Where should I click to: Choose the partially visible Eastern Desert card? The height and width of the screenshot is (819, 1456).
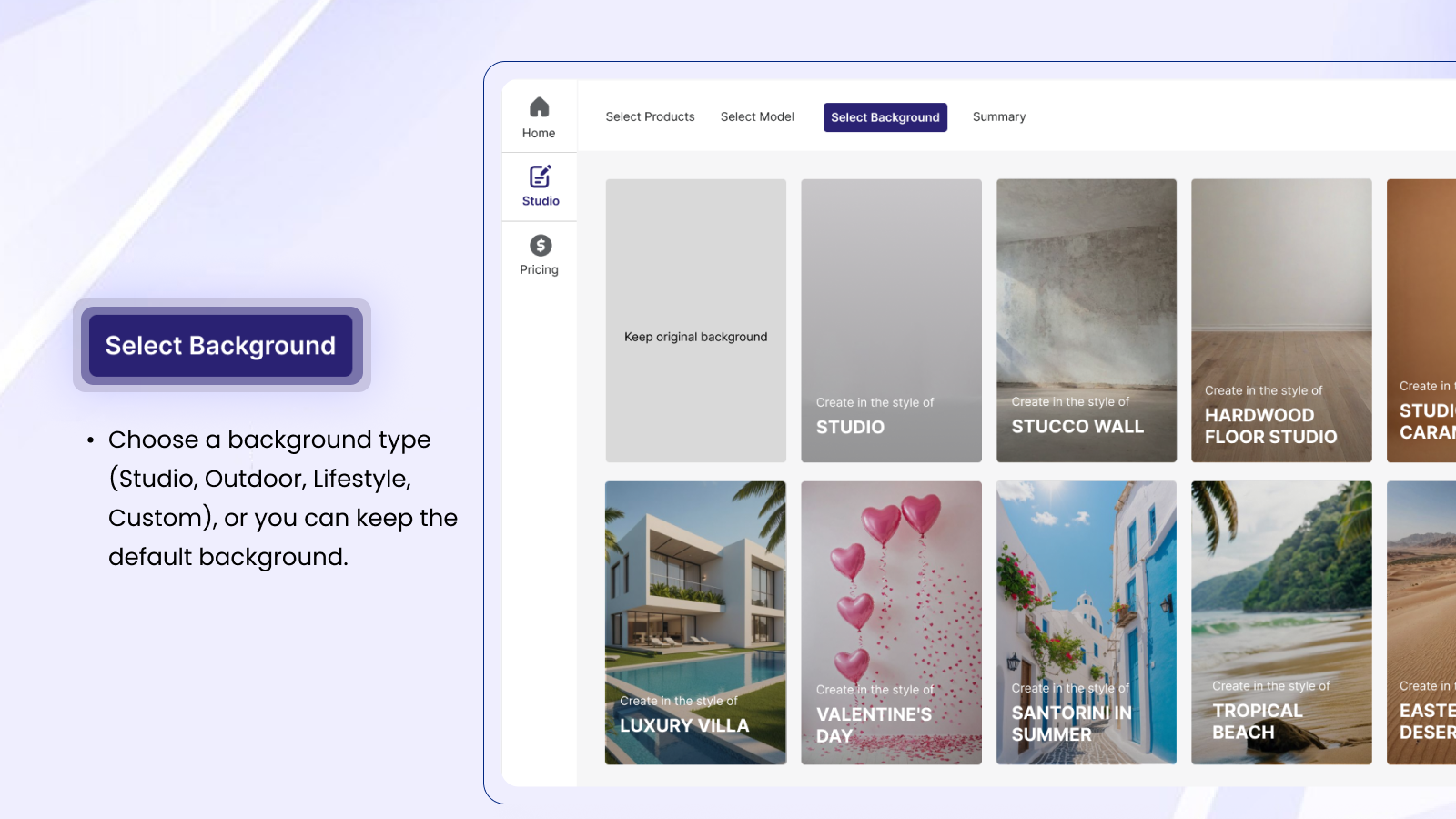tap(1421, 622)
